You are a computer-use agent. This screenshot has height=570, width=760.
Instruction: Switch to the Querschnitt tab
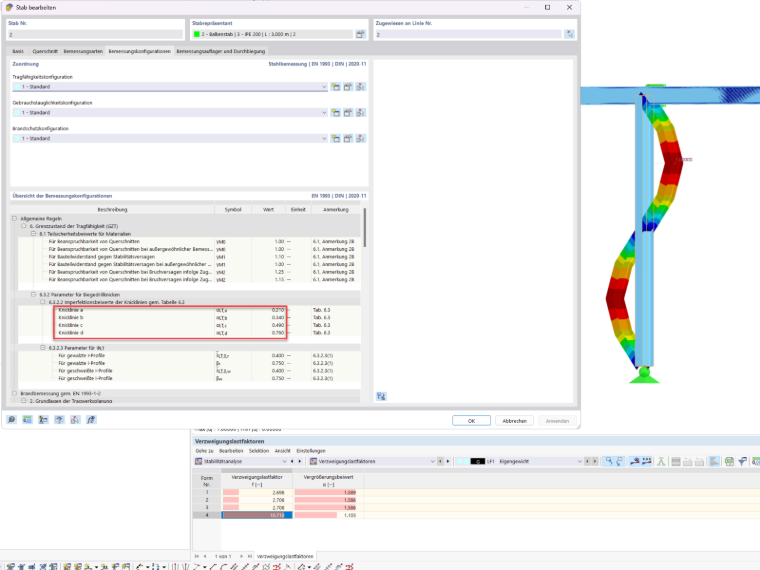click(x=45, y=51)
